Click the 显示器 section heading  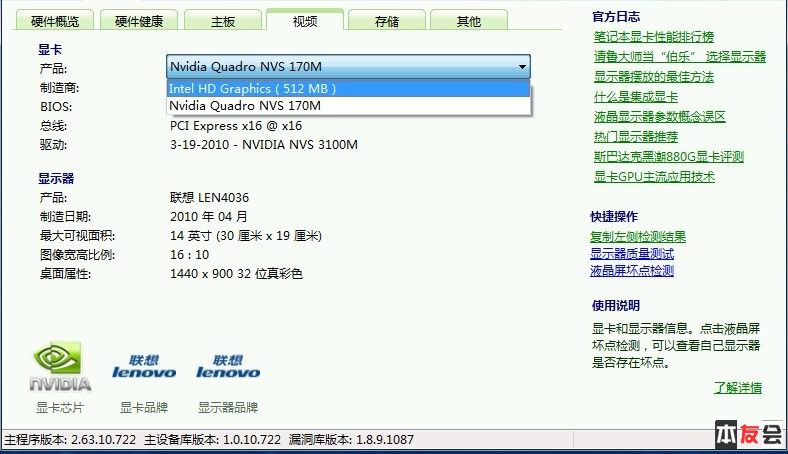tap(56, 179)
